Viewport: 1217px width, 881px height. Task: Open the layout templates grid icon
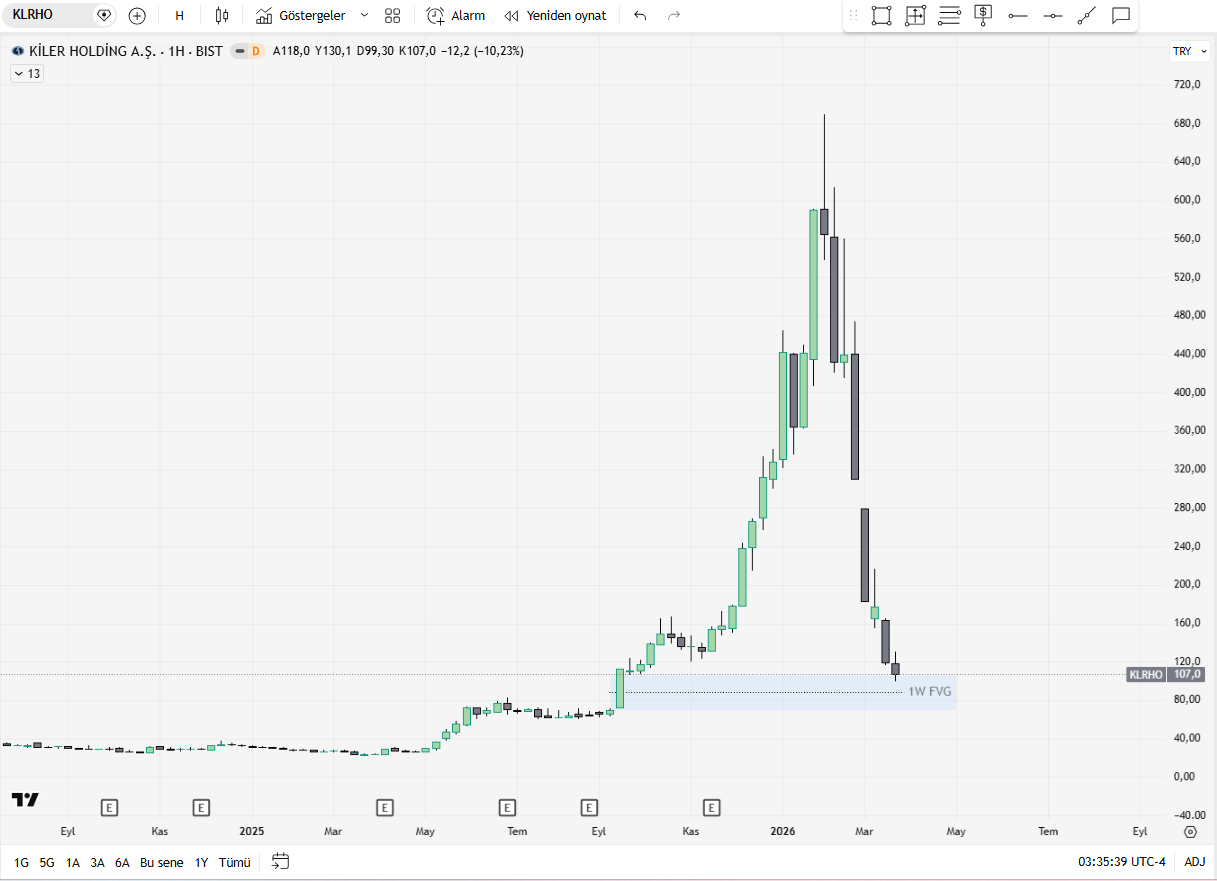tap(392, 15)
